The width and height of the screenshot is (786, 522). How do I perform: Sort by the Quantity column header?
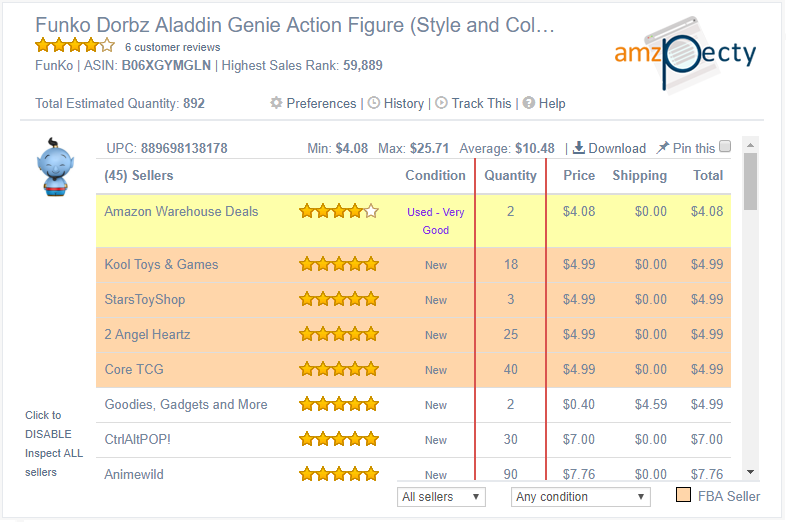510,176
